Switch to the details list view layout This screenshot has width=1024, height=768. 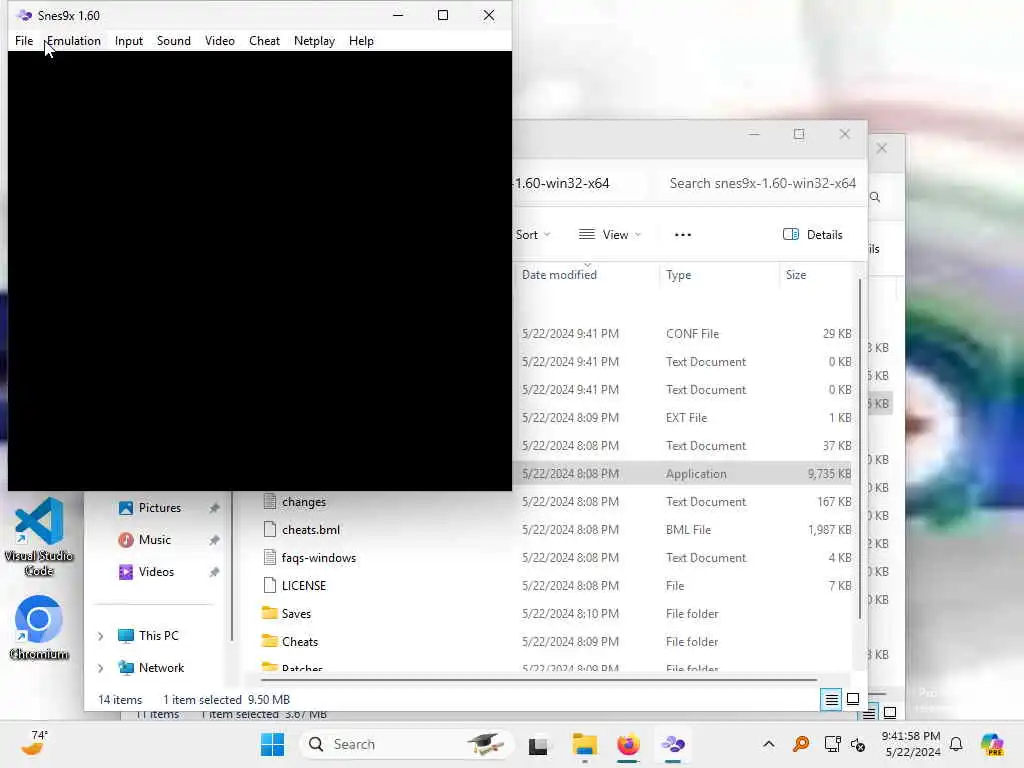coord(831,699)
